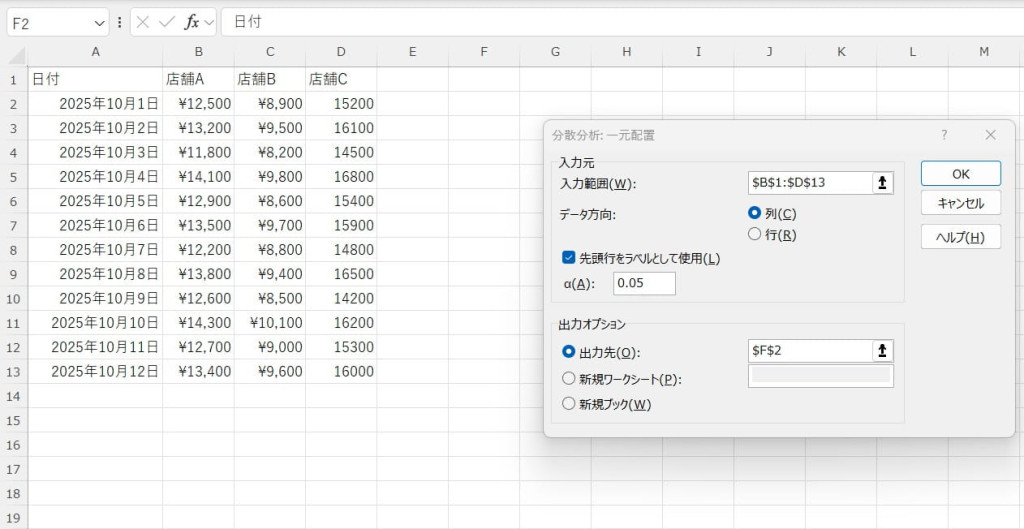The image size is (1024, 529).
Task: Click the α value input field
Action: [x=644, y=284]
